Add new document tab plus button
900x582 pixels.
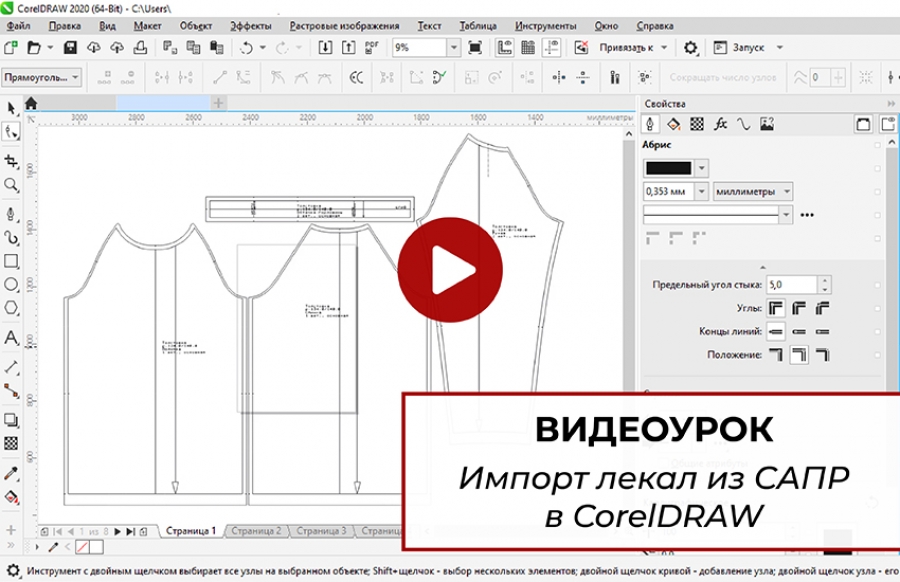pyautogui.click(x=218, y=103)
